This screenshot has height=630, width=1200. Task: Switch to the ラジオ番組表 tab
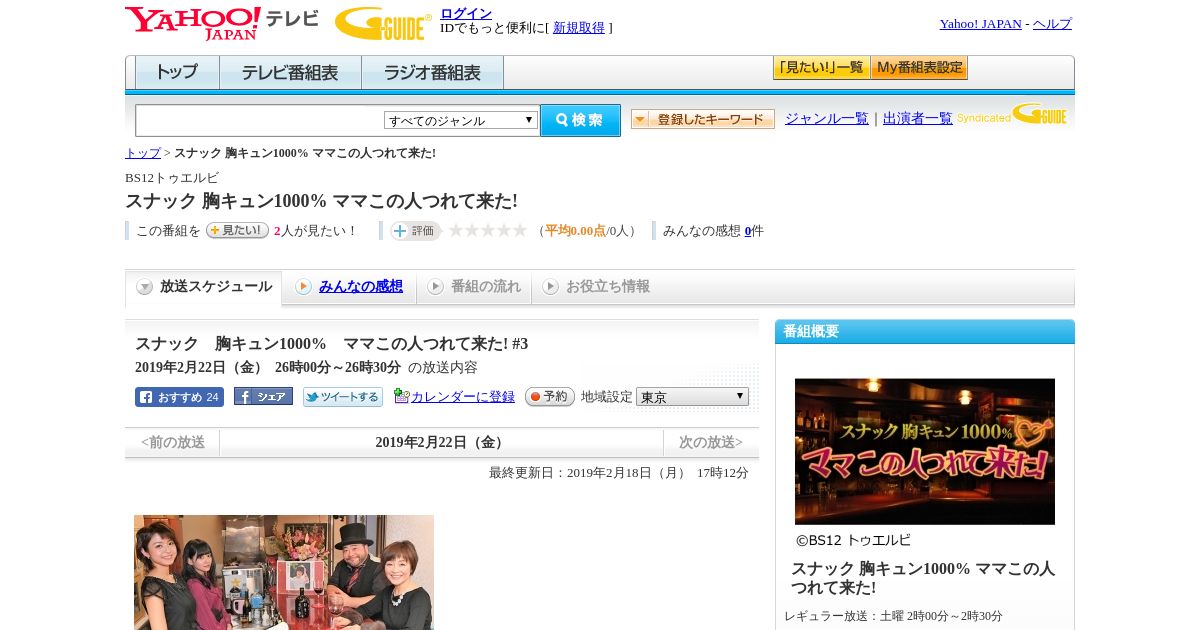coord(432,73)
